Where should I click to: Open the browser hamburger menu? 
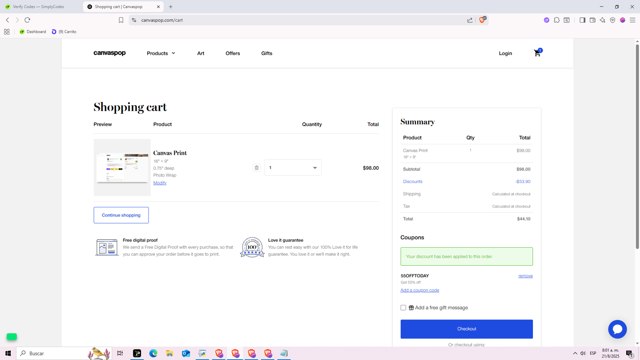point(632,20)
